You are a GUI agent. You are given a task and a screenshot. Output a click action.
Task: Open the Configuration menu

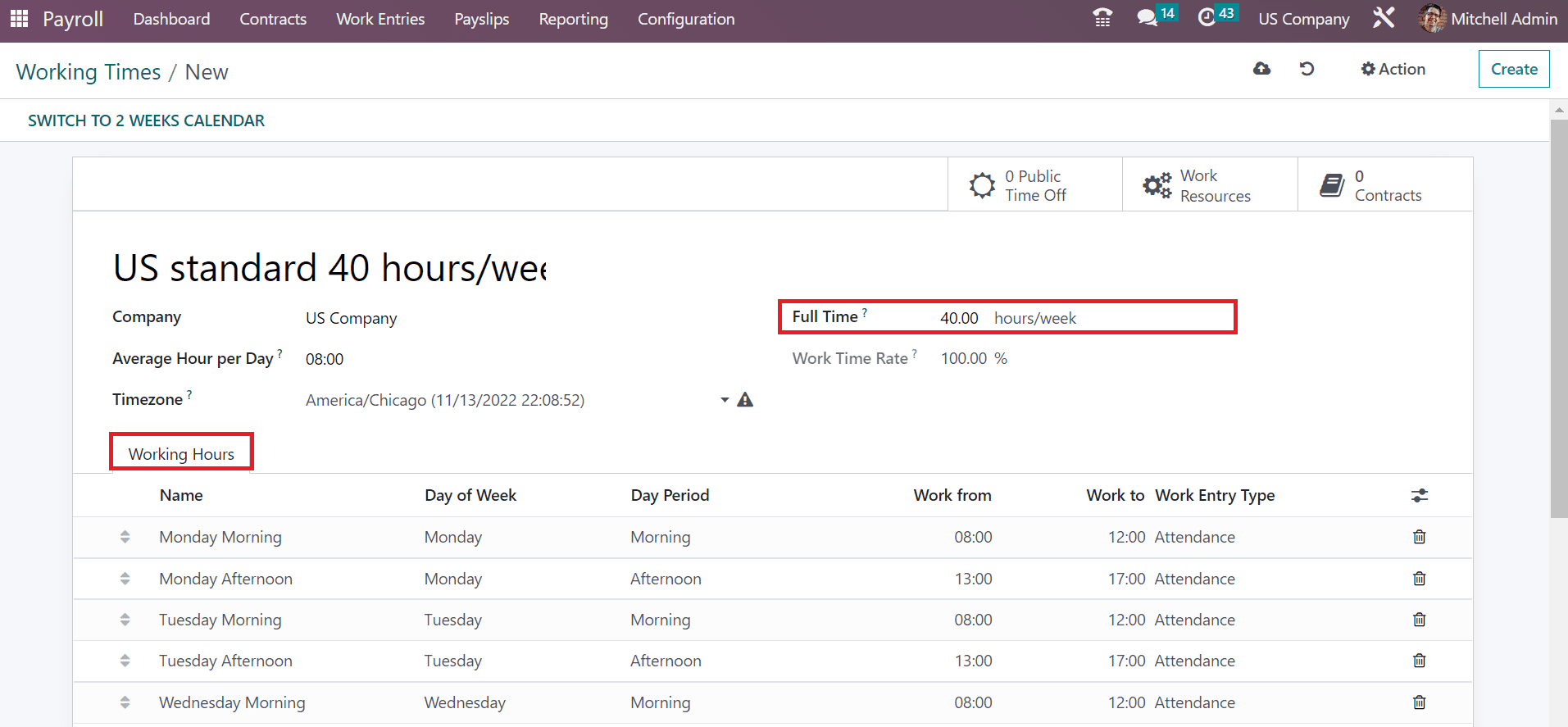[686, 19]
